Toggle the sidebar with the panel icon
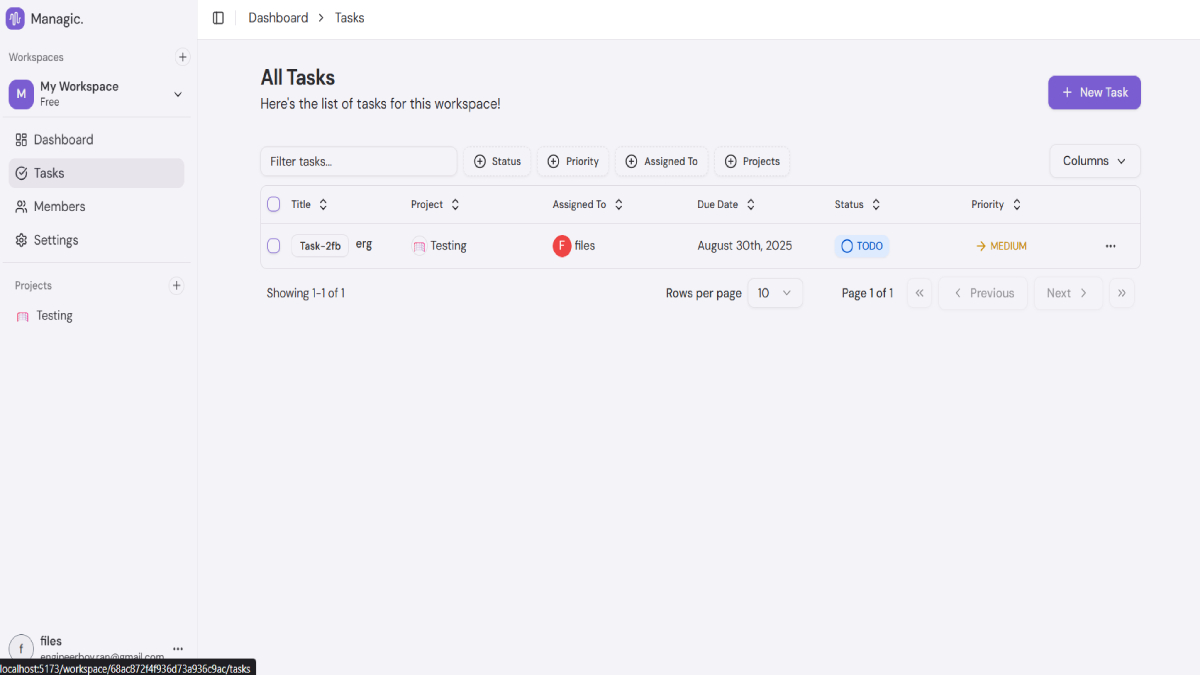Screen dimensions: 1200x675 [x=218, y=17]
